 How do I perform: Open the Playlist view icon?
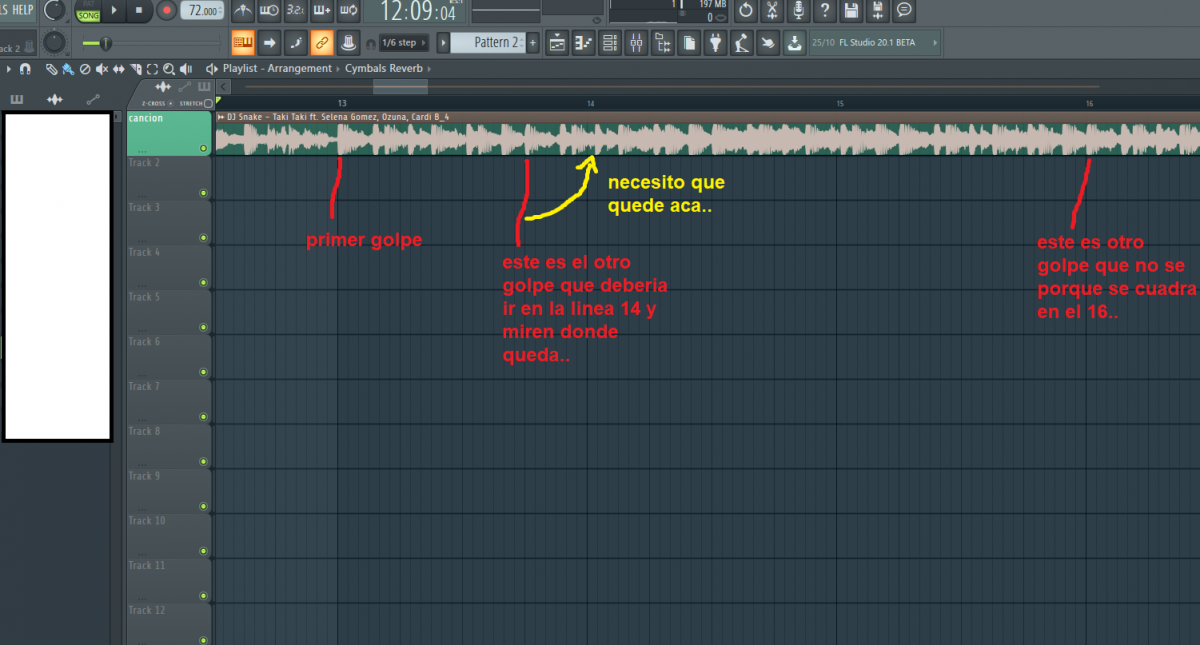tap(558, 43)
